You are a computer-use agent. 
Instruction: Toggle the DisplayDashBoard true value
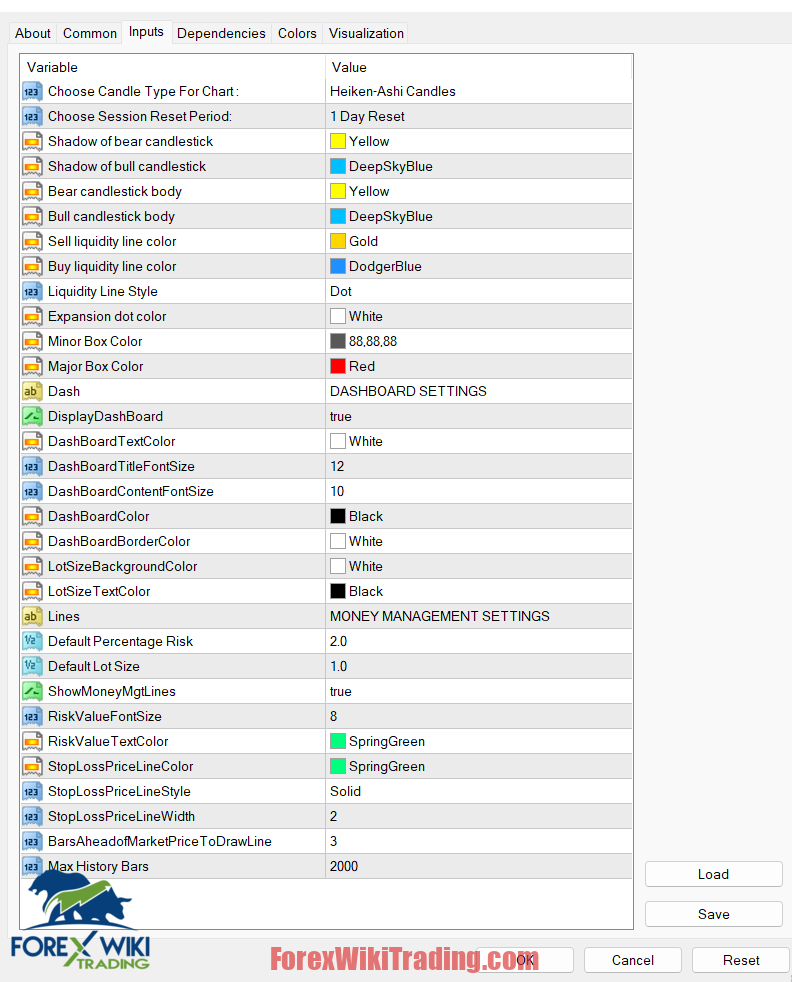478,416
